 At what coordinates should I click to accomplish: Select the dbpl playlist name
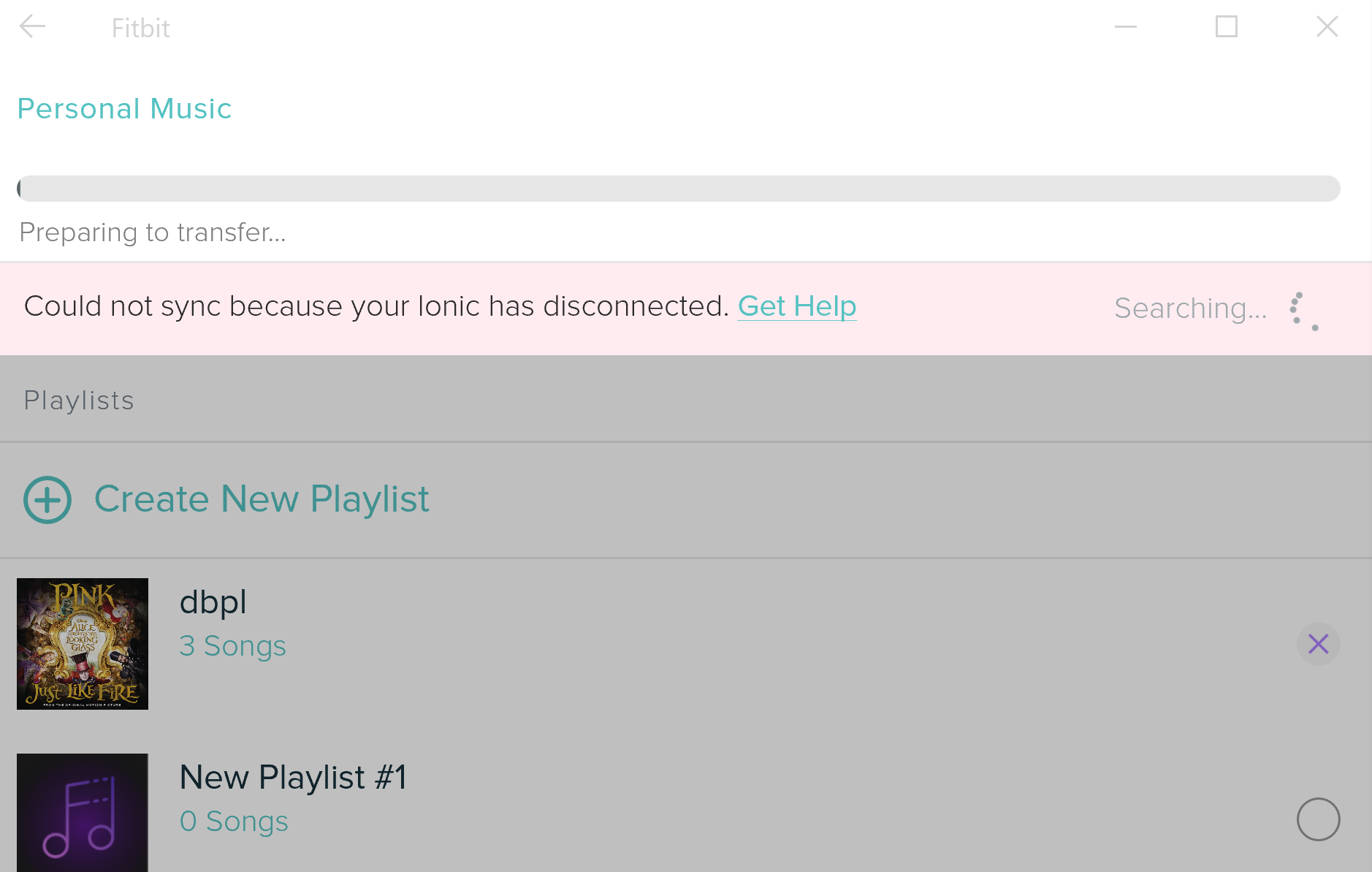(213, 603)
